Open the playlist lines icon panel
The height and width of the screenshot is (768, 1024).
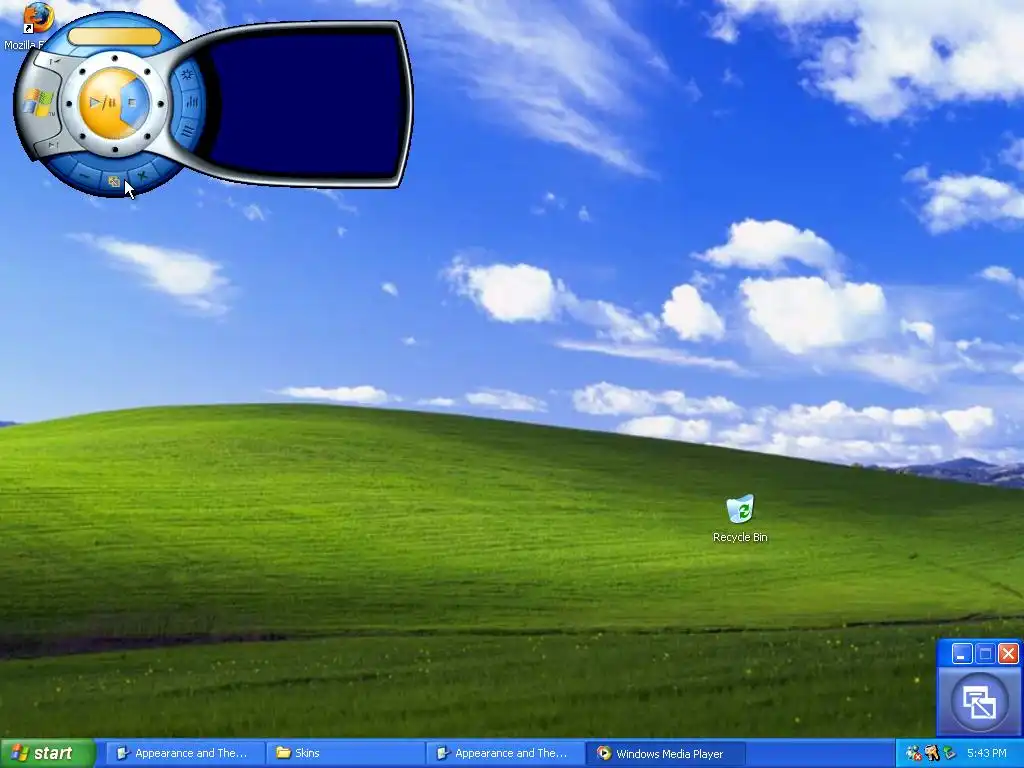point(187,131)
